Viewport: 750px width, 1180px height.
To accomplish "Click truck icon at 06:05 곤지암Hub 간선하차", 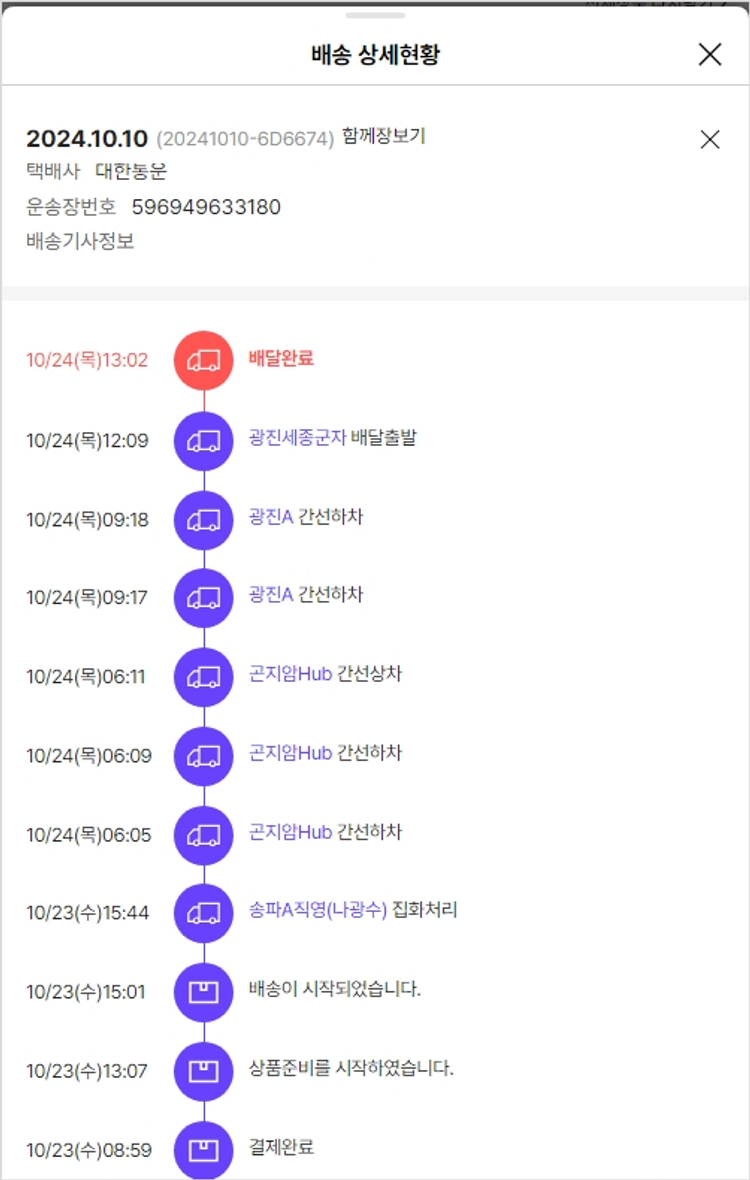I will (204, 835).
